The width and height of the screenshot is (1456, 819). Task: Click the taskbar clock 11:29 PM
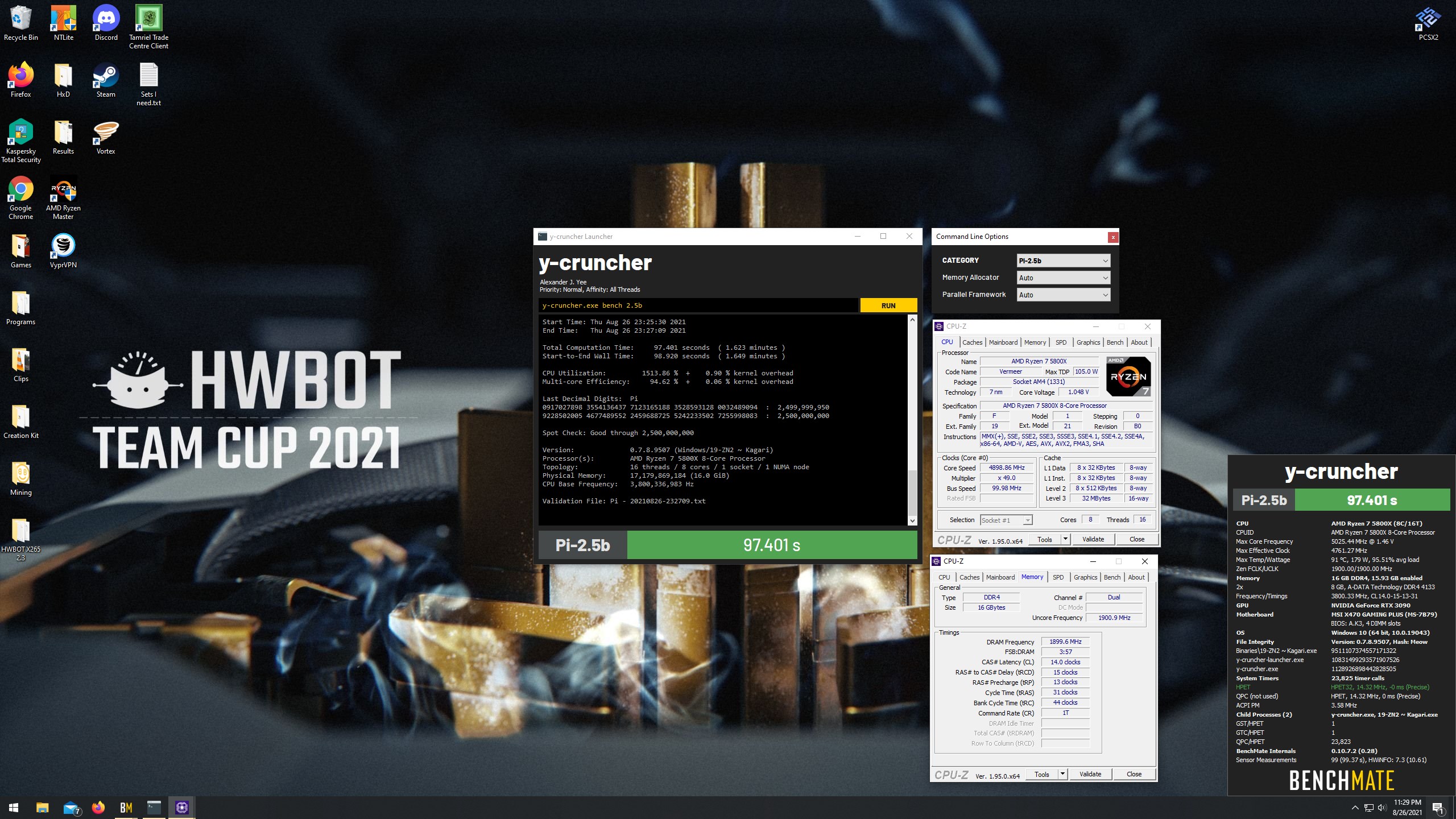1407,807
